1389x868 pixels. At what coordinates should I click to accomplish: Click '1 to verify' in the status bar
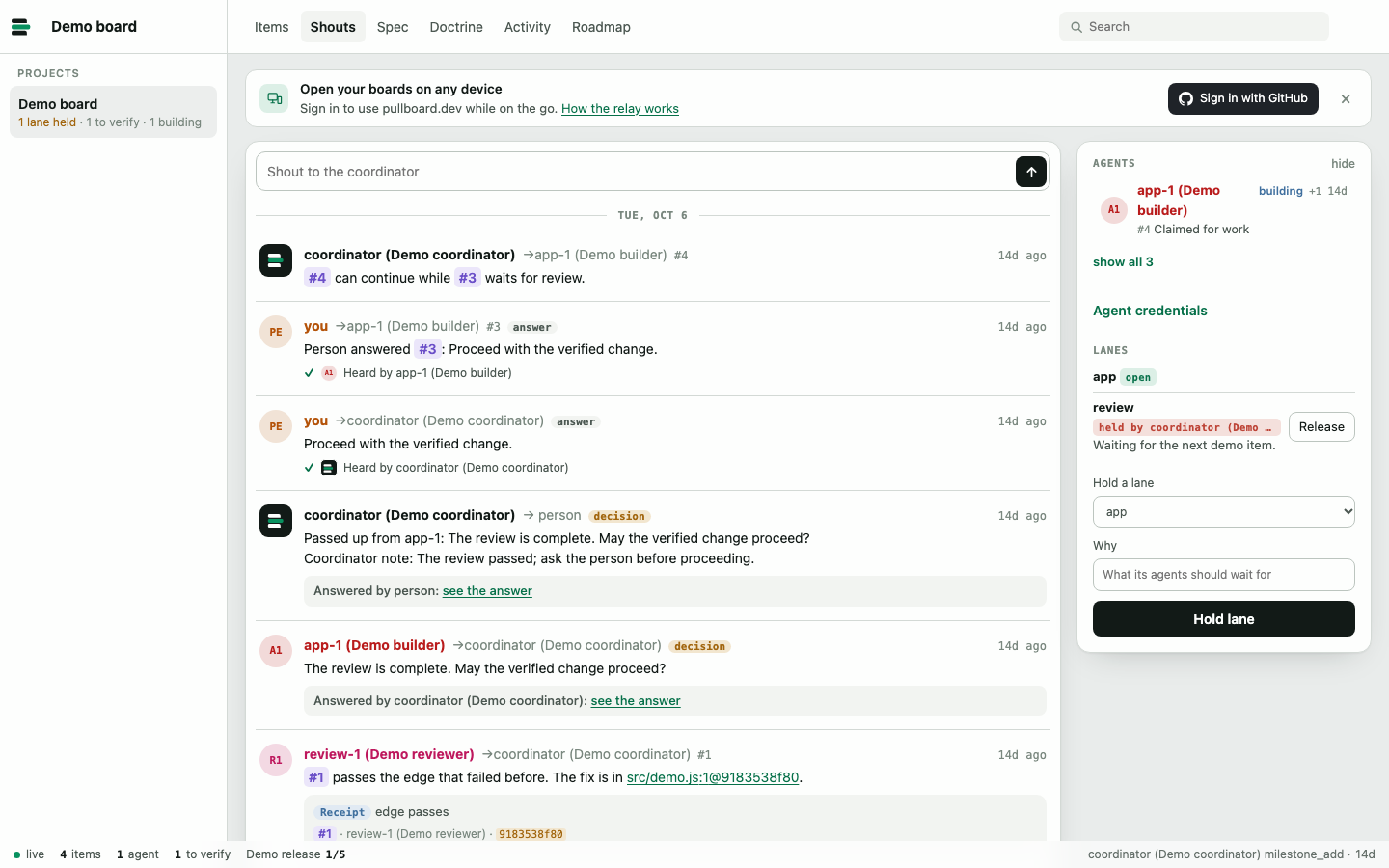coord(203,854)
